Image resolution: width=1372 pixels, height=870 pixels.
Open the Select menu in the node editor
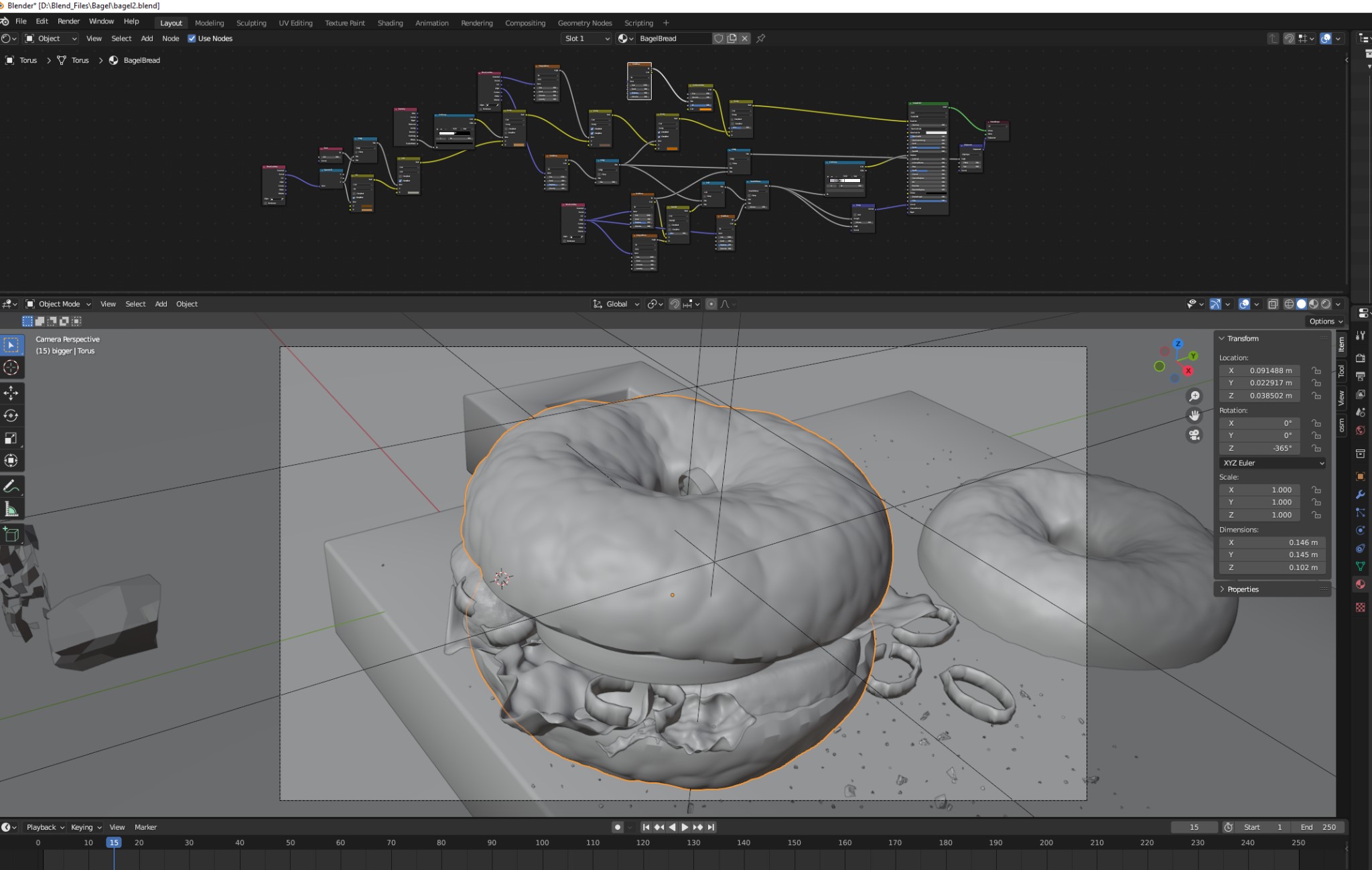121,38
